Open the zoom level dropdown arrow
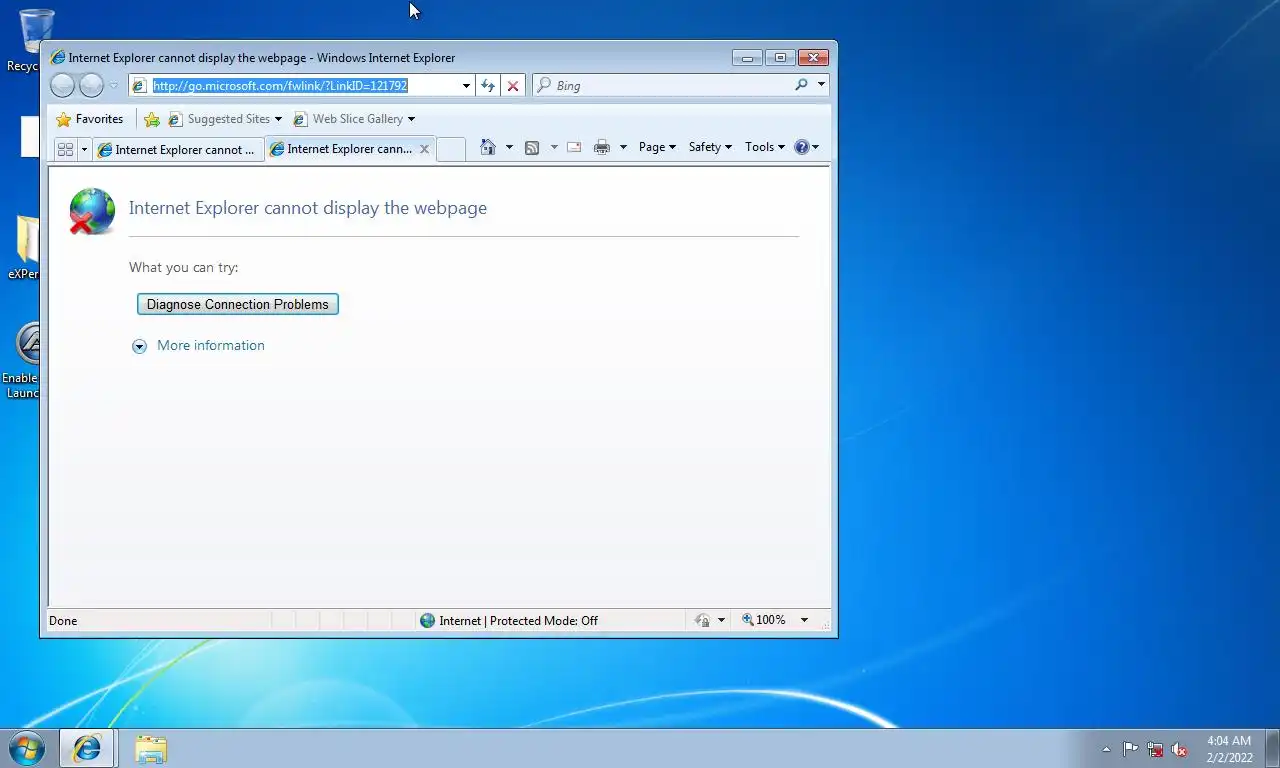 point(804,621)
